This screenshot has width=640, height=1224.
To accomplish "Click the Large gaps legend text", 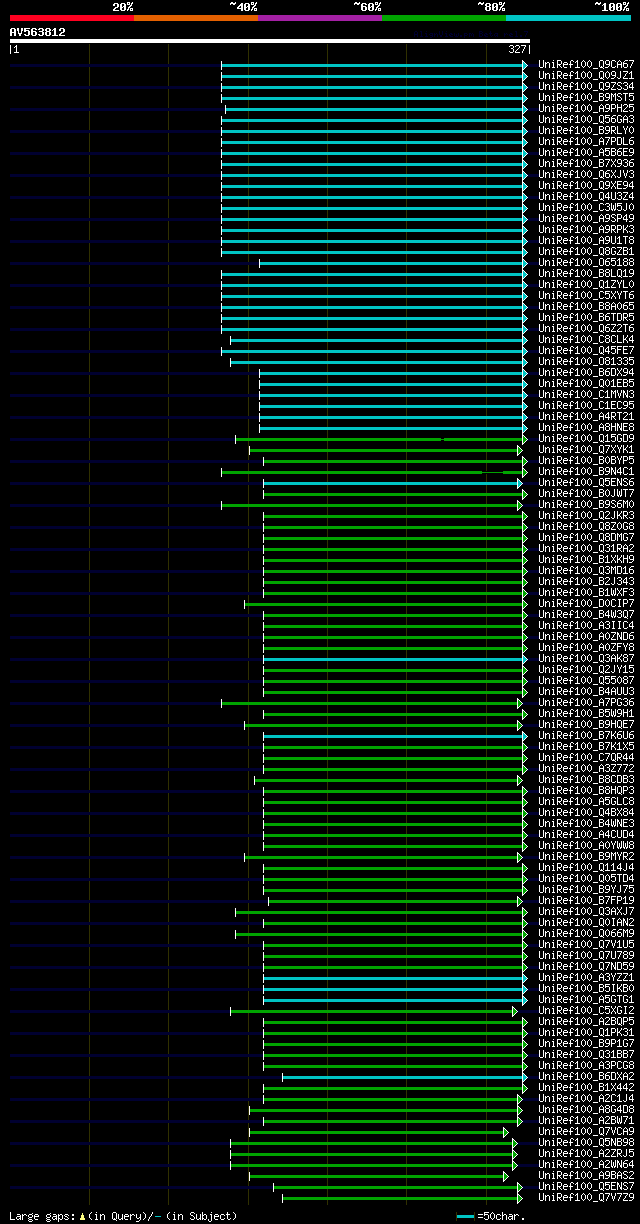I will [41, 1216].
